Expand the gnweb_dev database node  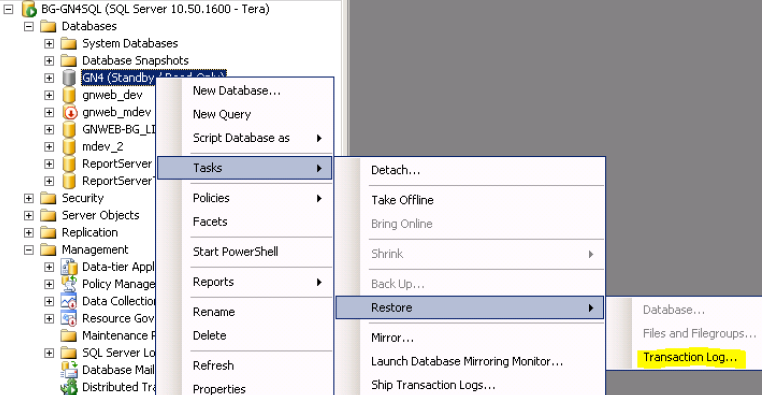49,95
